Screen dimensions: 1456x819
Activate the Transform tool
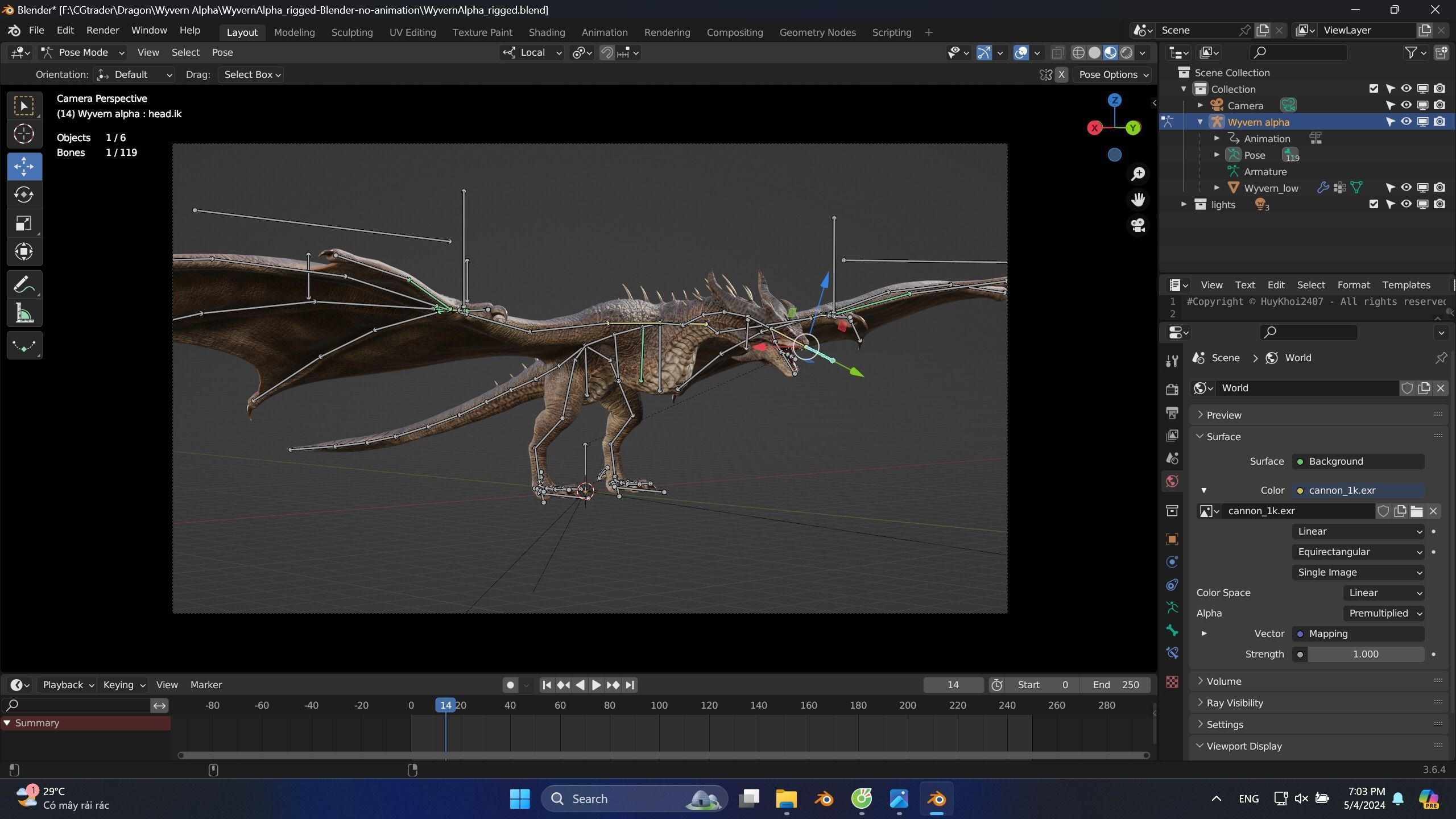24,252
